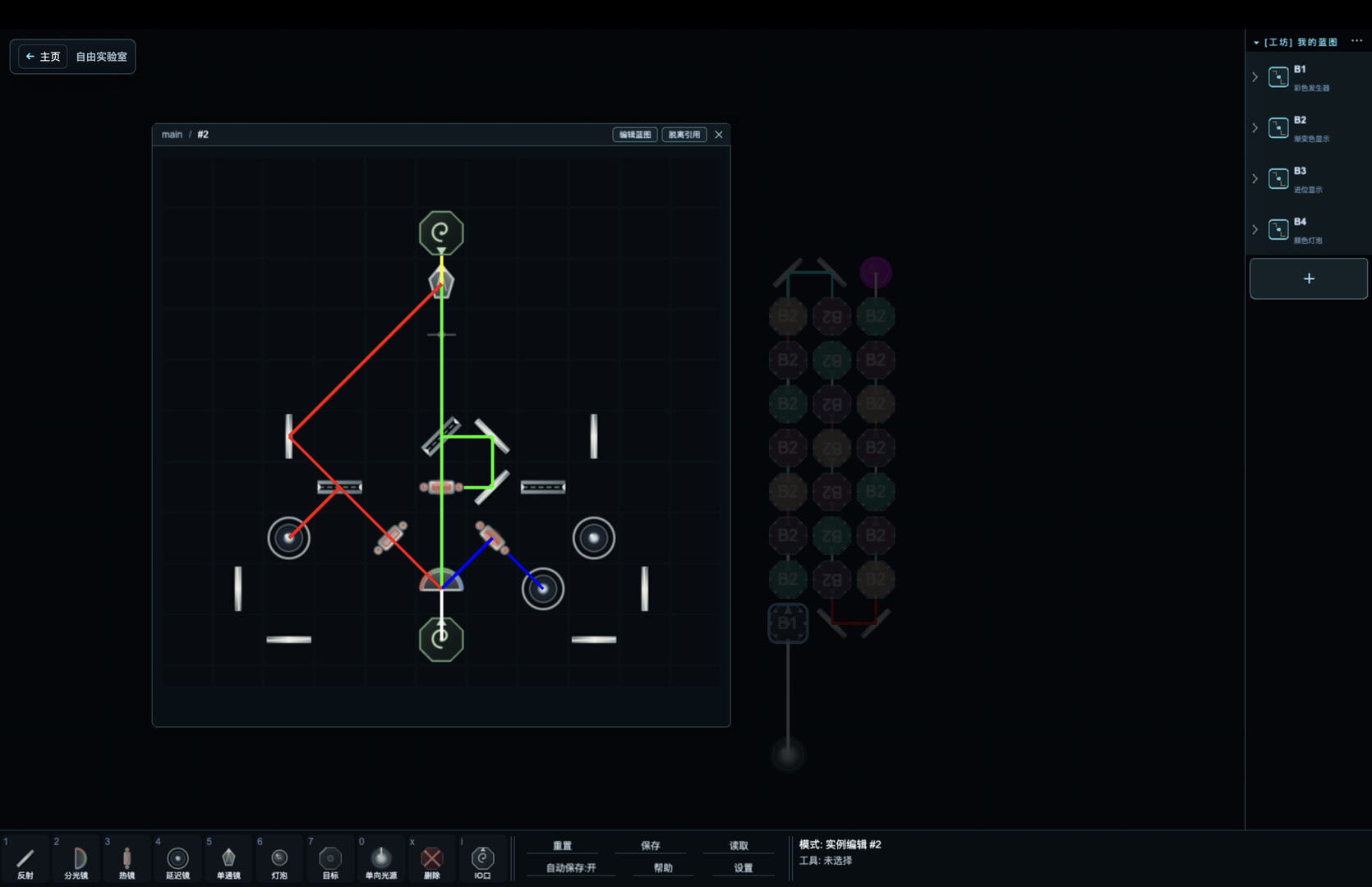Click the bottom IO port octagon in editor

441,640
